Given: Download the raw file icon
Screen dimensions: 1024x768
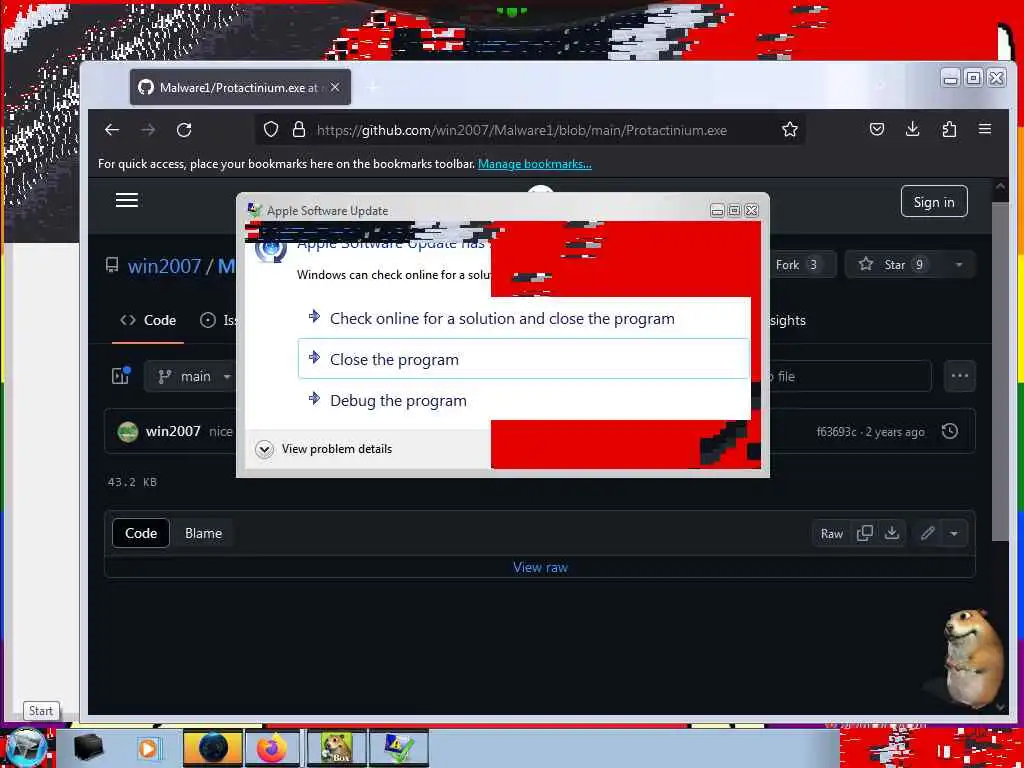Looking at the screenshot, I should pyautogui.click(x=891, y=533).
